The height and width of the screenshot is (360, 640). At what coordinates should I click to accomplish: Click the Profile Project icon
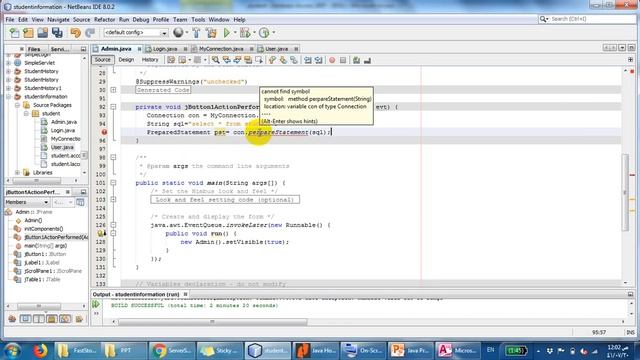264,33
